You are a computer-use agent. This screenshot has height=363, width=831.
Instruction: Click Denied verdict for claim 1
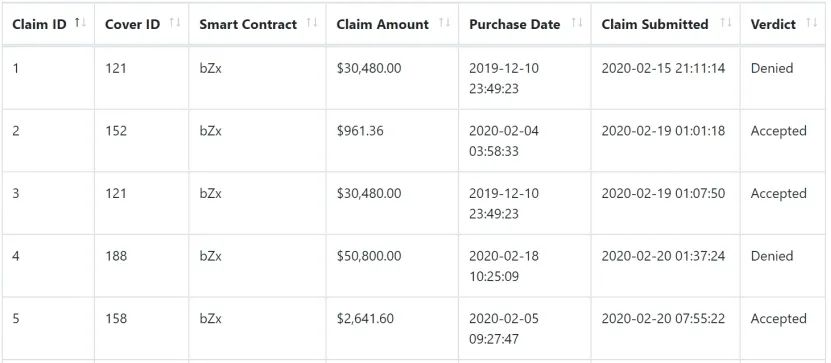[772, 68]
